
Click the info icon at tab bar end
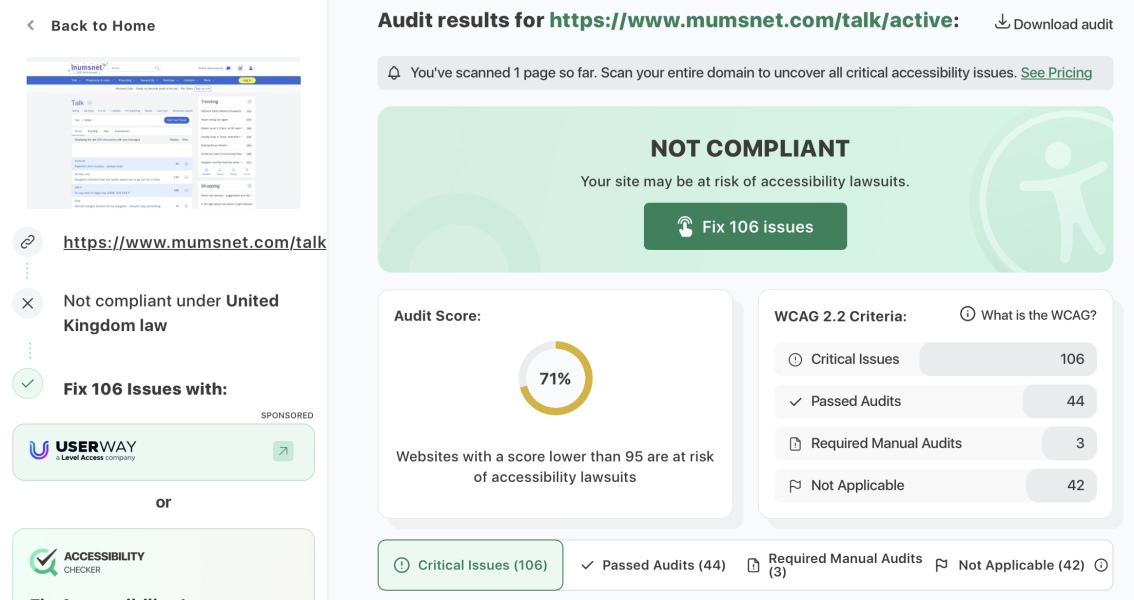point(1102,565)
